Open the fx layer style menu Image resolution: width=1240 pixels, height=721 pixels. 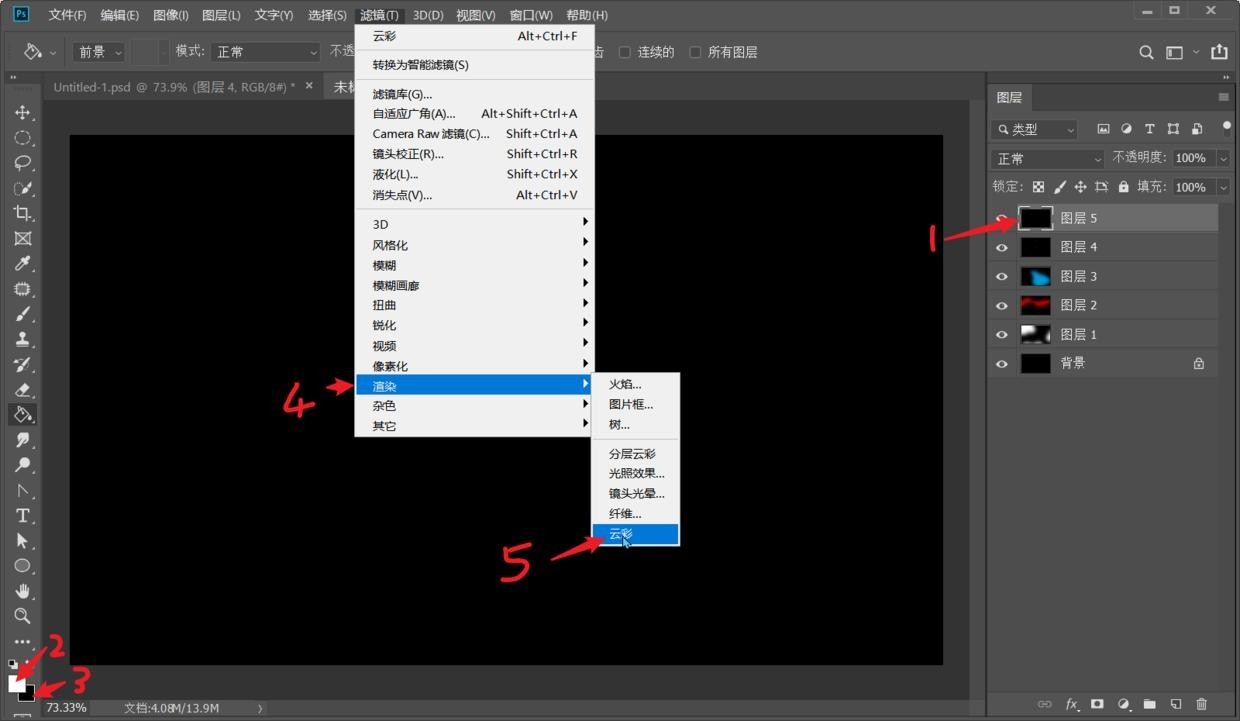click(x=1071, y=704)
